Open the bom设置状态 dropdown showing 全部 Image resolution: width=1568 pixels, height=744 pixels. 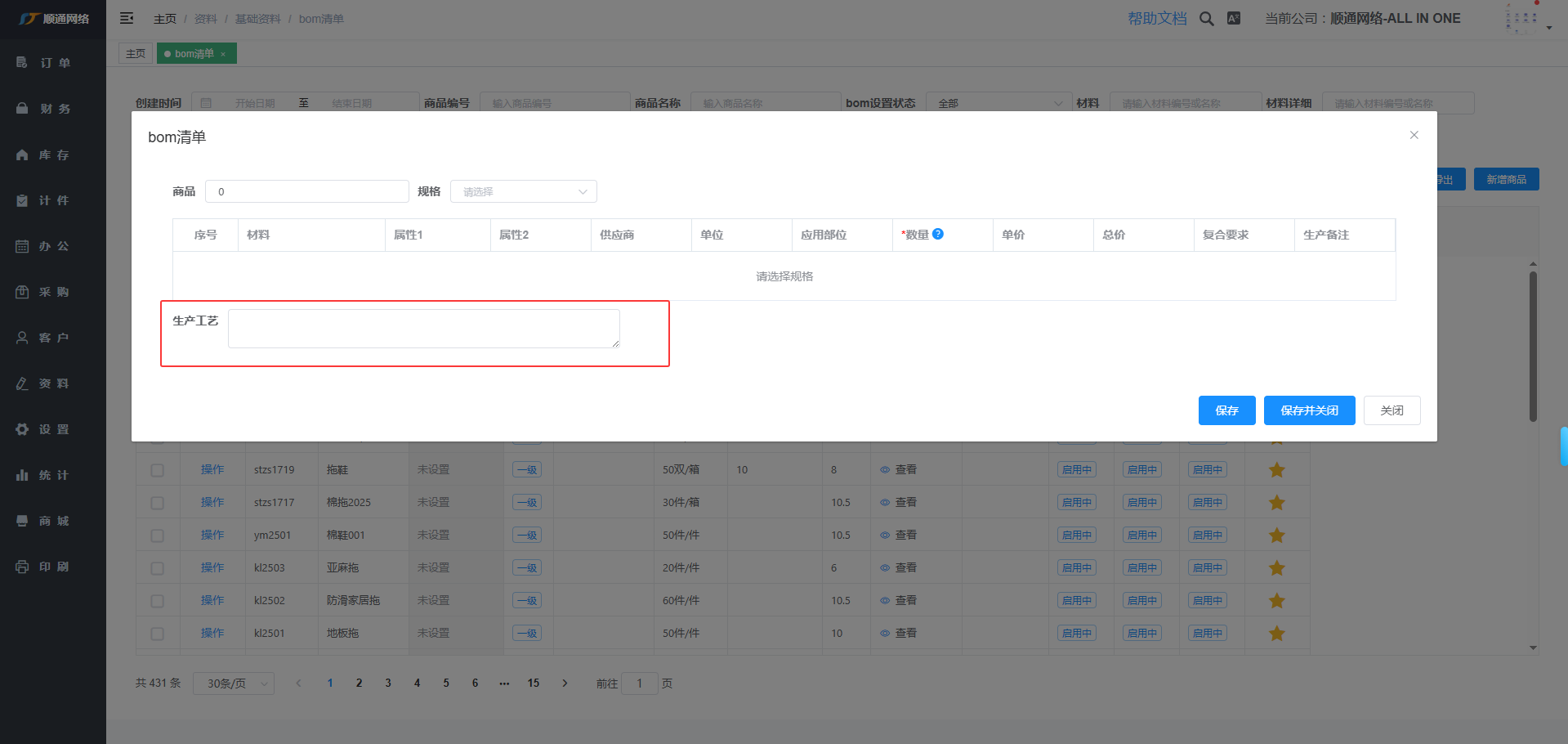pos(998,103)
